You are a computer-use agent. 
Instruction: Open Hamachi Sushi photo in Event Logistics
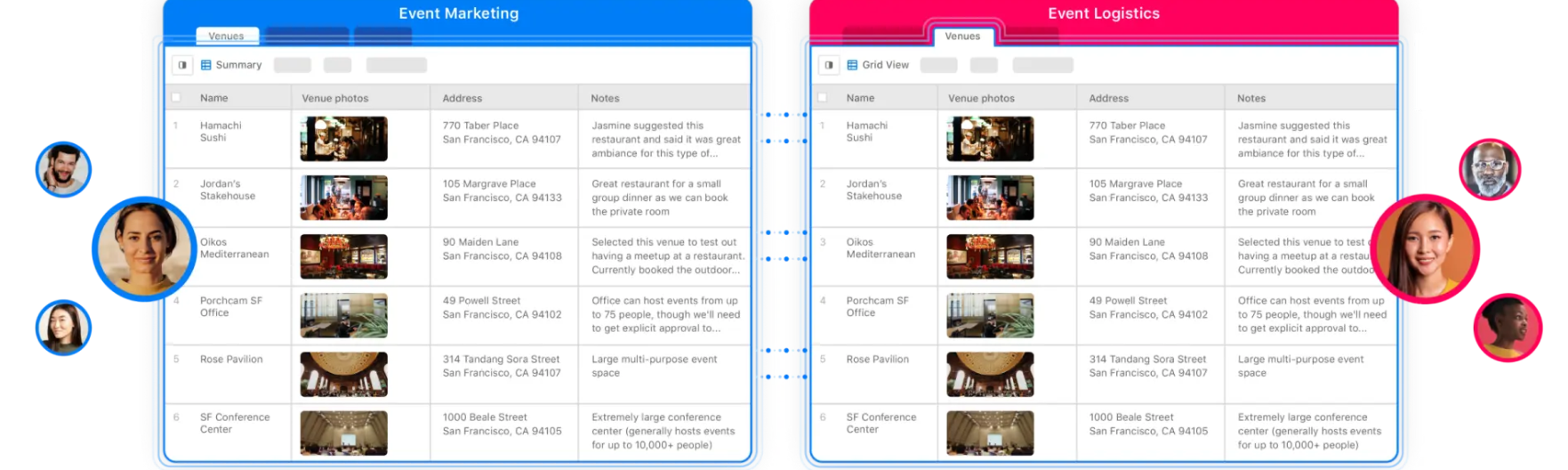tap(990, 139)
